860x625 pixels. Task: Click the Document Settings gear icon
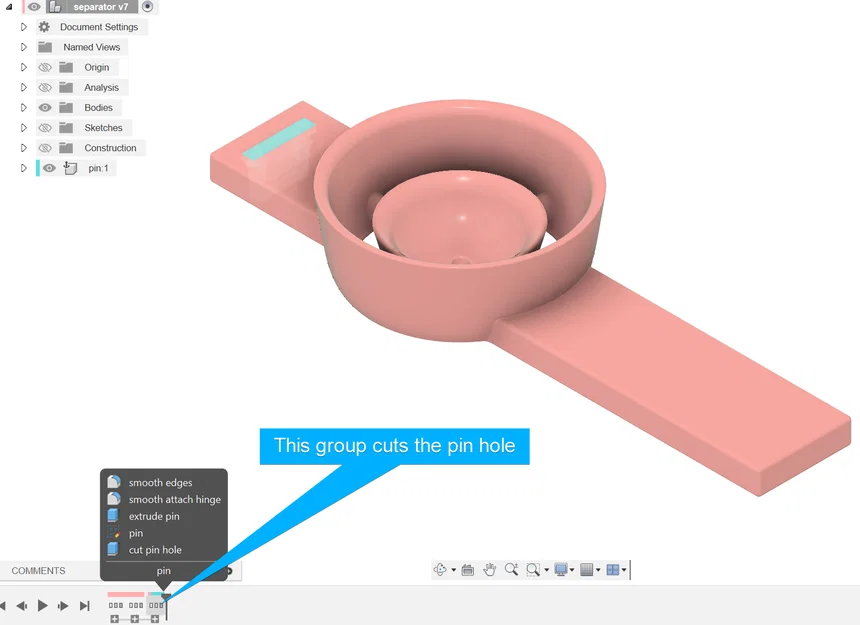click(x=43, y=27)
